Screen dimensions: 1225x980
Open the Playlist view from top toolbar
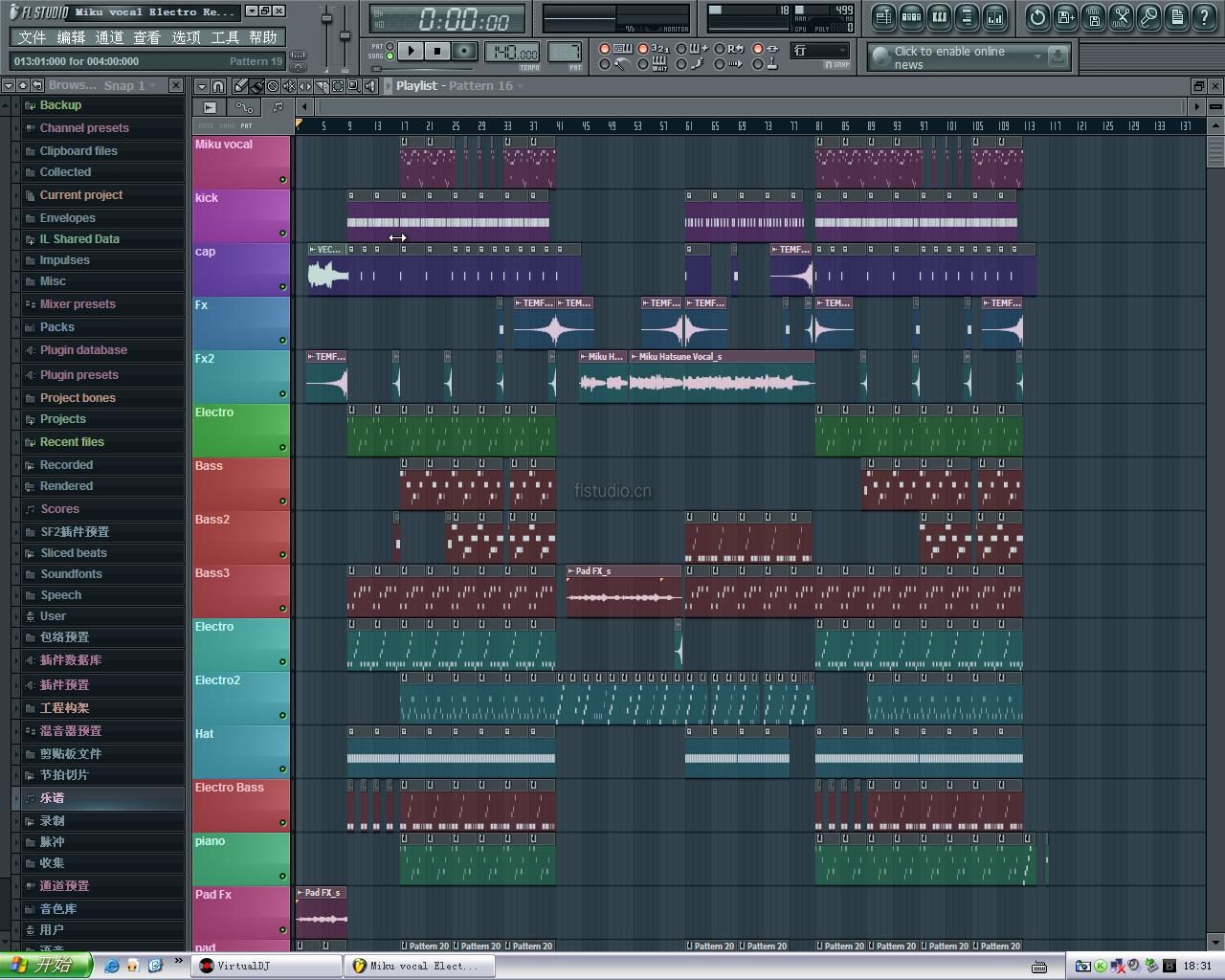pyautogui.click(x=883, y=16)
